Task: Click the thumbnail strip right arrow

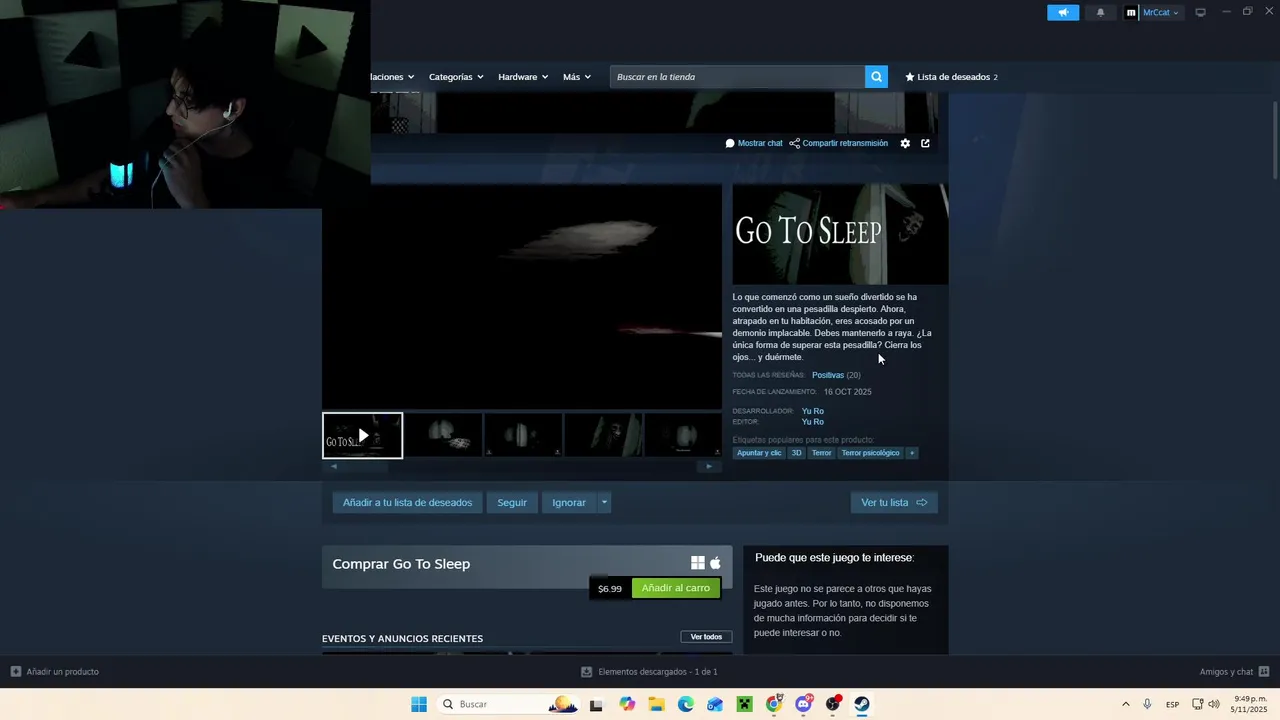Action: (709, 466)
